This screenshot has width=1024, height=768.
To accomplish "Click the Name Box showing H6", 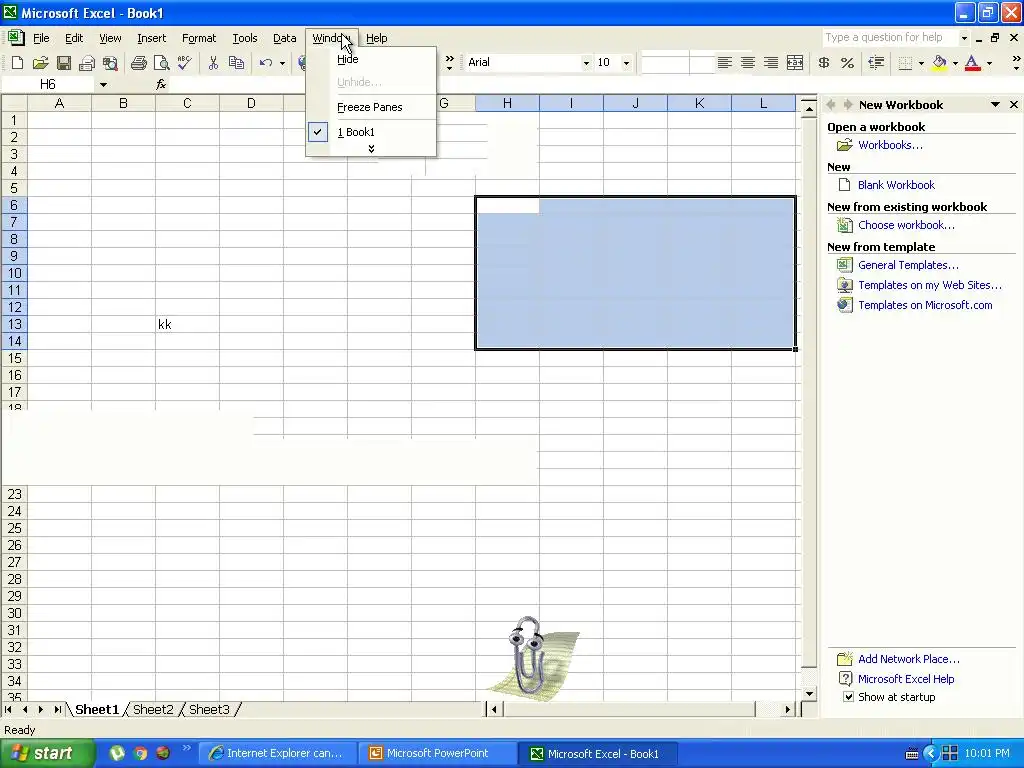I will click(x=48, y=84).
